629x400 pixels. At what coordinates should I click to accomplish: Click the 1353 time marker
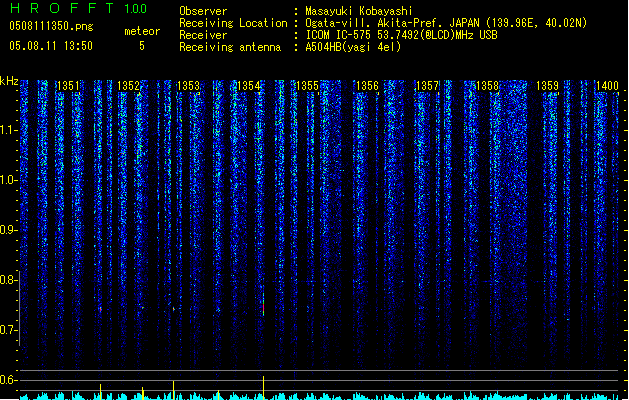tap(188, 85)
